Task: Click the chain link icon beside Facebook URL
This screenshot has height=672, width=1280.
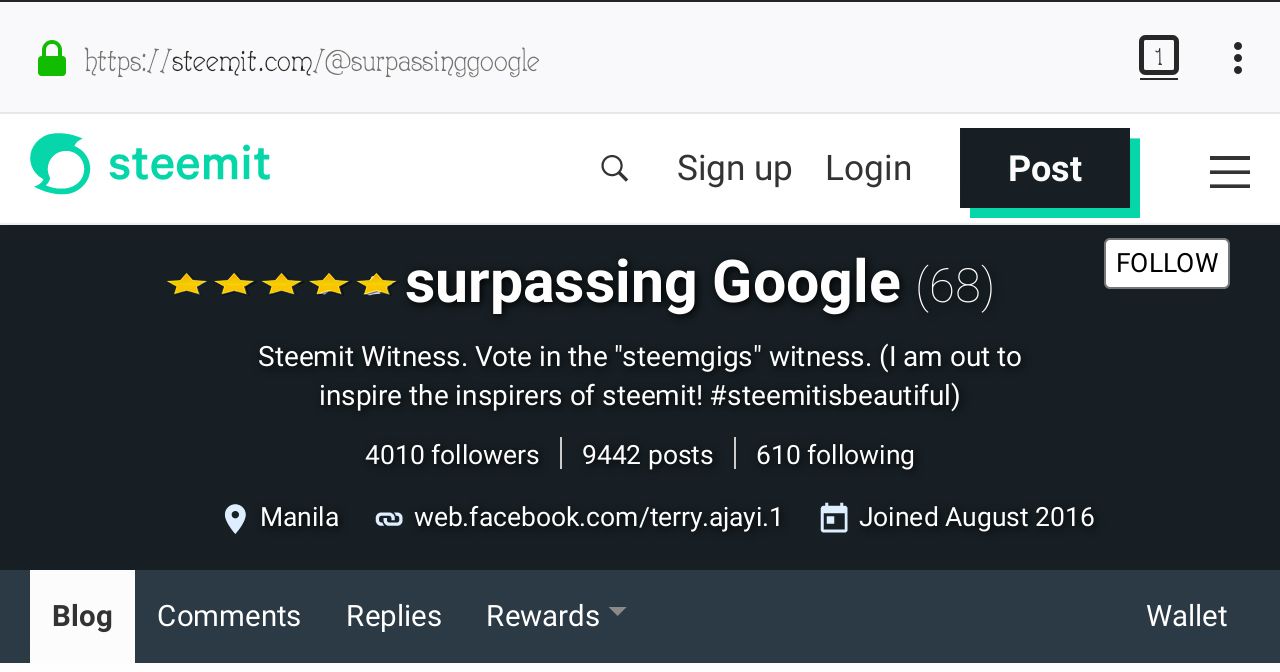Action: point(388,519)
